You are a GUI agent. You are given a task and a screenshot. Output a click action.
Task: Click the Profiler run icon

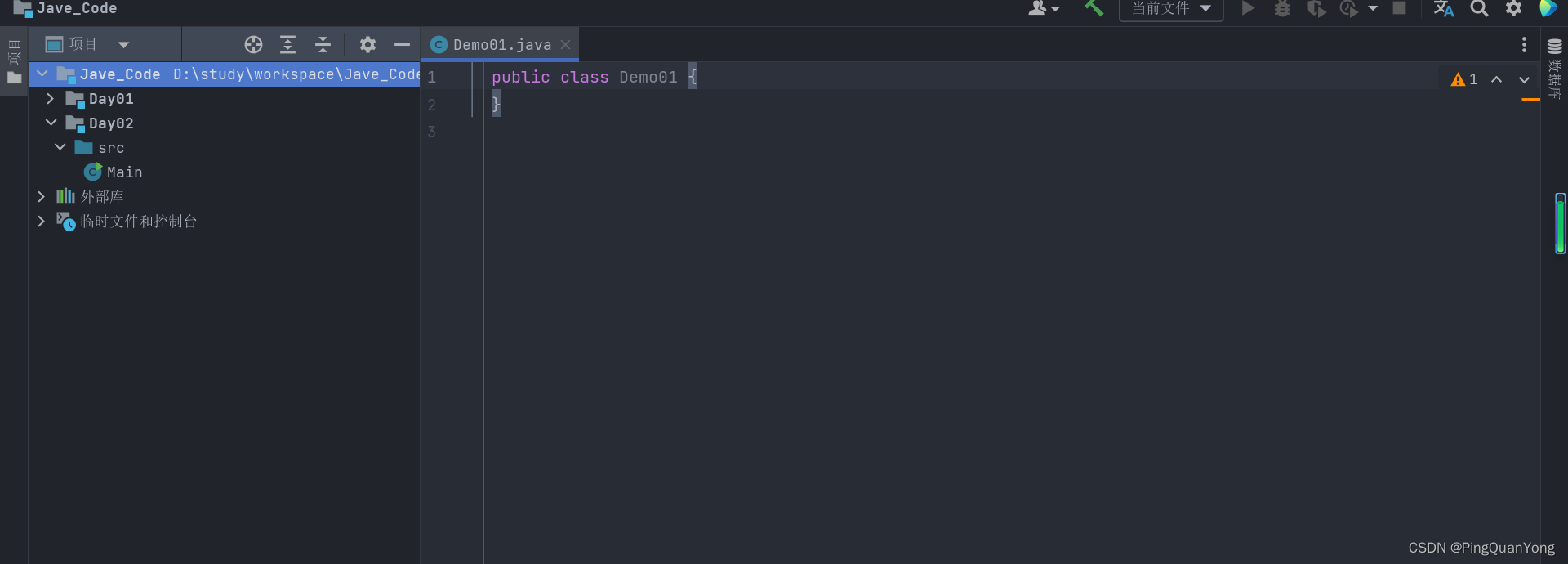coord(1349,9)
